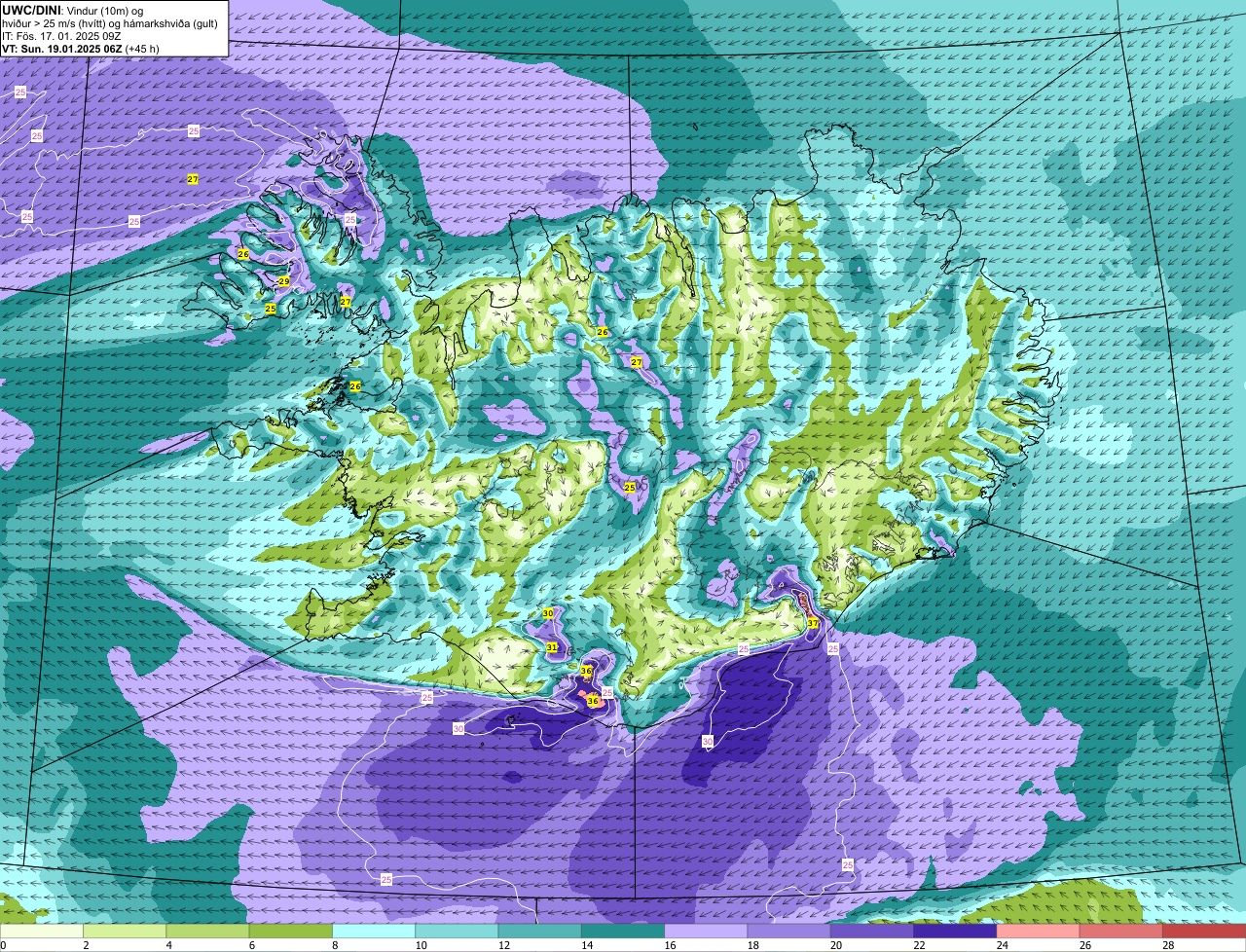Click the 'VT: Sun. 19.01.2025 06Z (+45 h)' line
The height and width of the screenshot is (952, 1246).
81,49
